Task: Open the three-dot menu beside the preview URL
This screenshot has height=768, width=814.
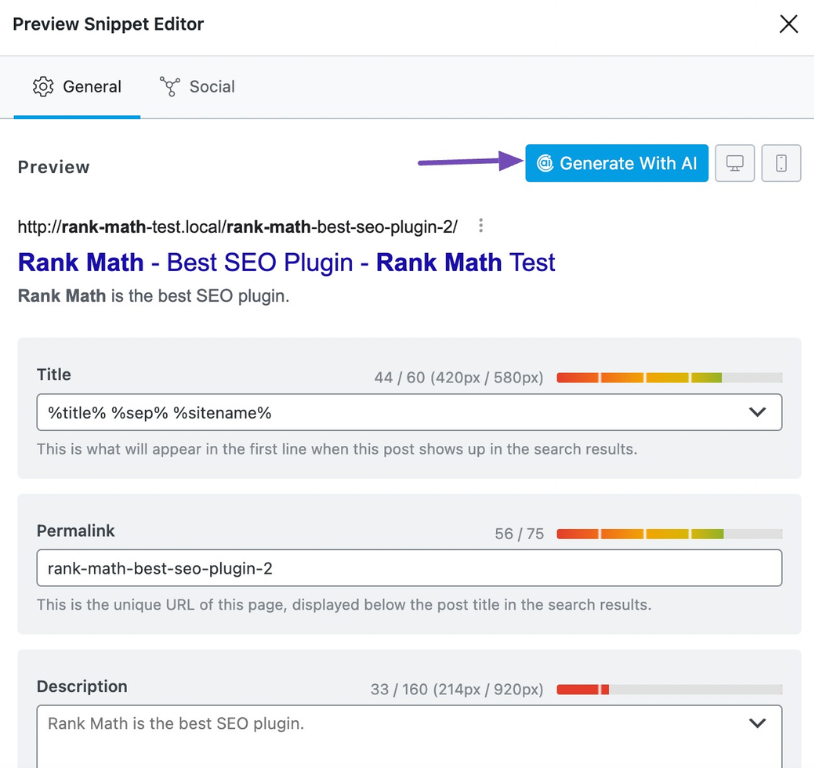Action: point(481,226)
